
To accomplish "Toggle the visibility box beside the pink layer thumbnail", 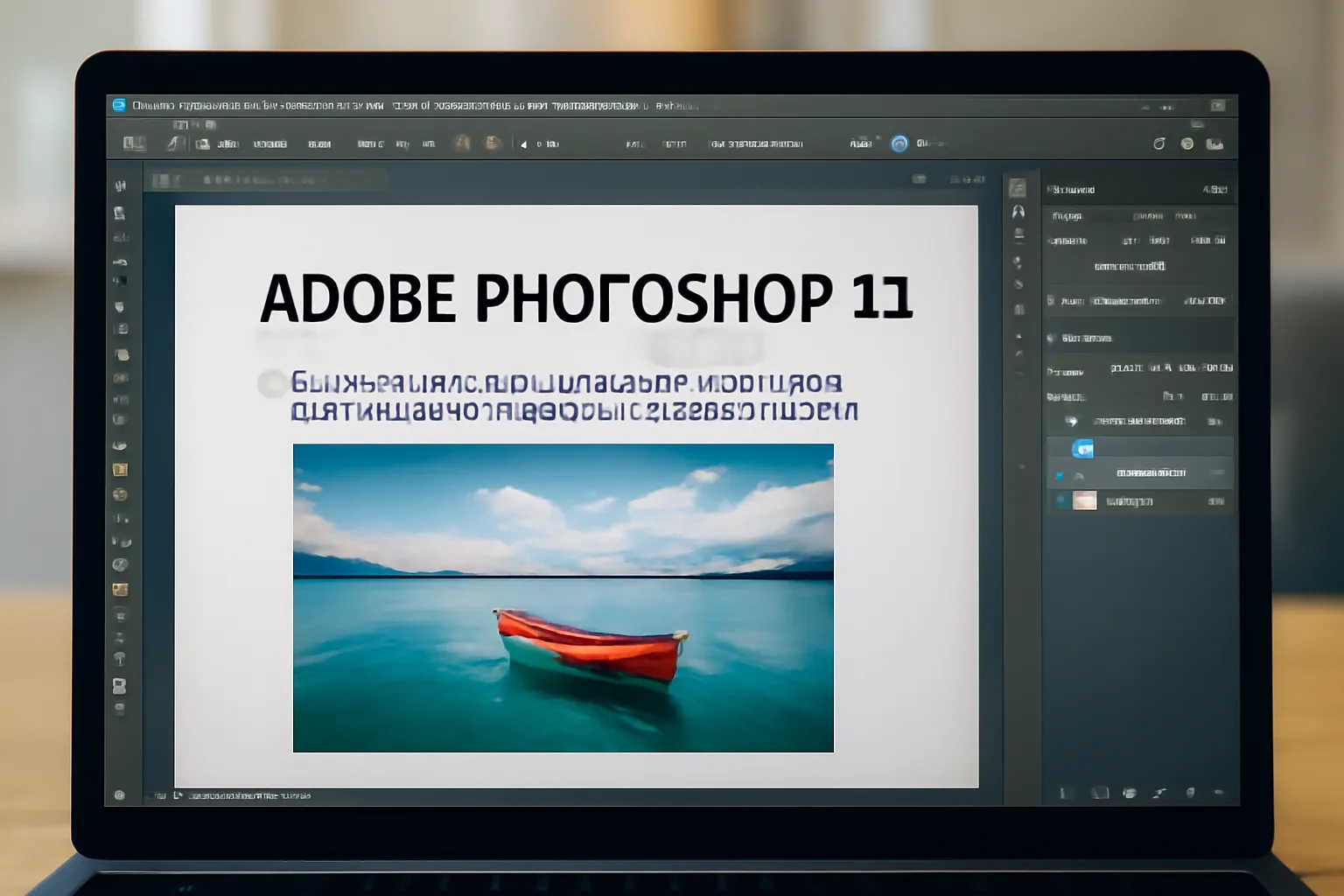I will pyautogui.click(x=1061, y=500).
